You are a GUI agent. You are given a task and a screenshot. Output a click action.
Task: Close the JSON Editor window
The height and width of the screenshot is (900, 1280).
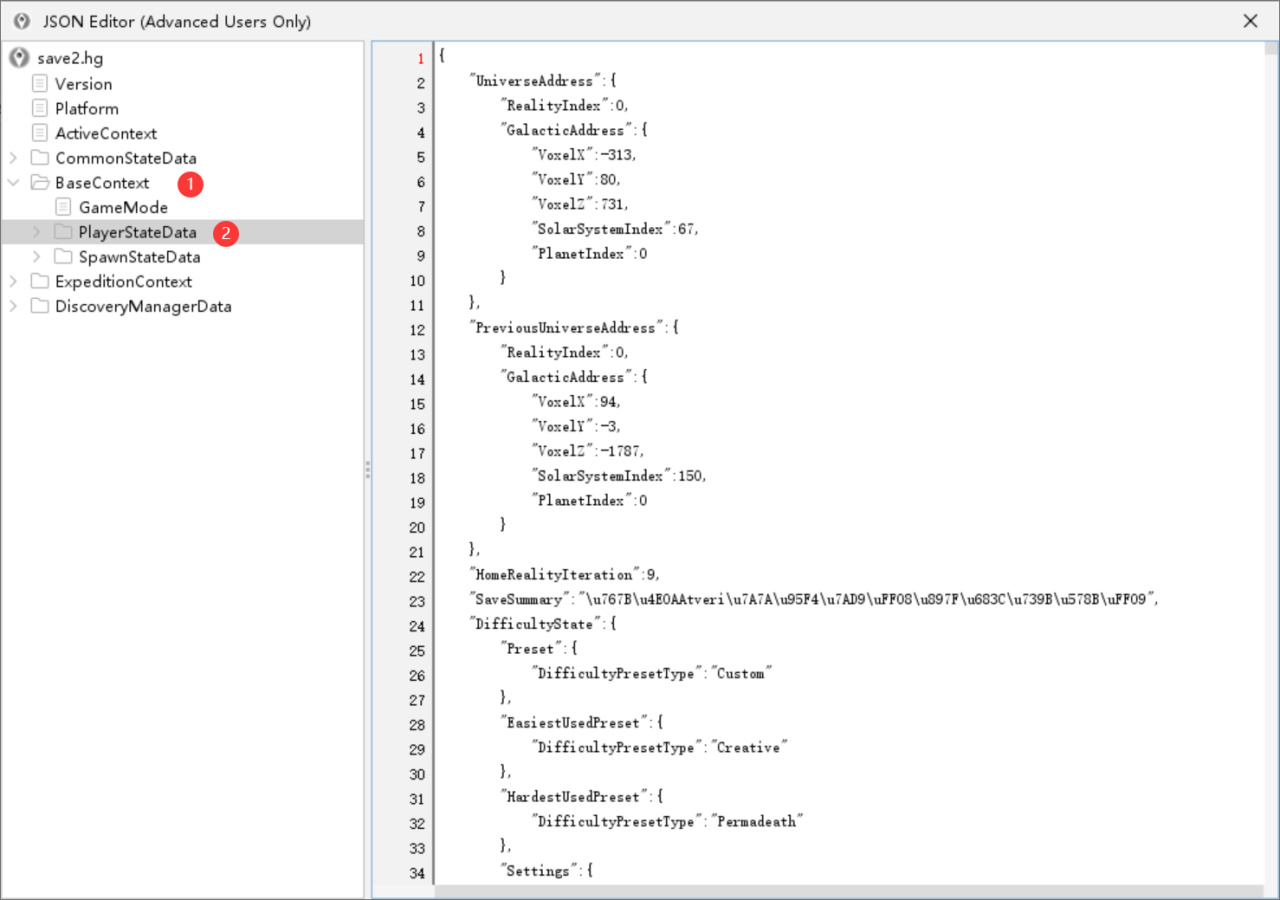click(x=1250, y=21)
